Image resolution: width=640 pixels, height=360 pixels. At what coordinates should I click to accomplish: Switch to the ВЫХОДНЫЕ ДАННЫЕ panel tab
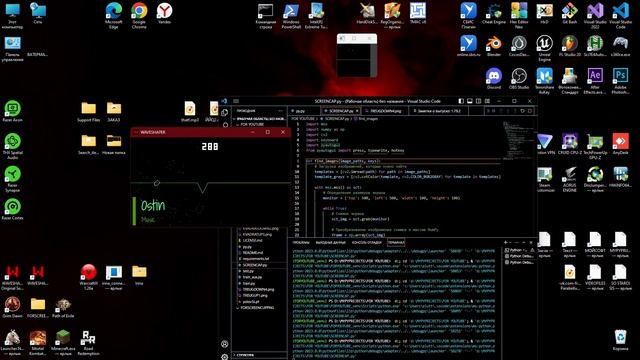(x=331, y=242)
